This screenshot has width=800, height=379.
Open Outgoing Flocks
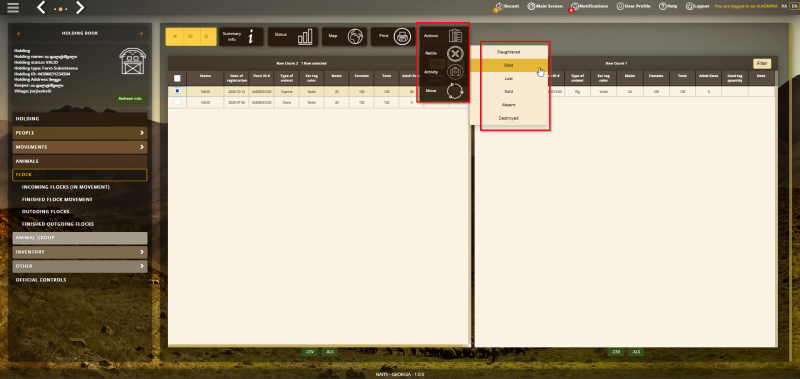[46, 212]
